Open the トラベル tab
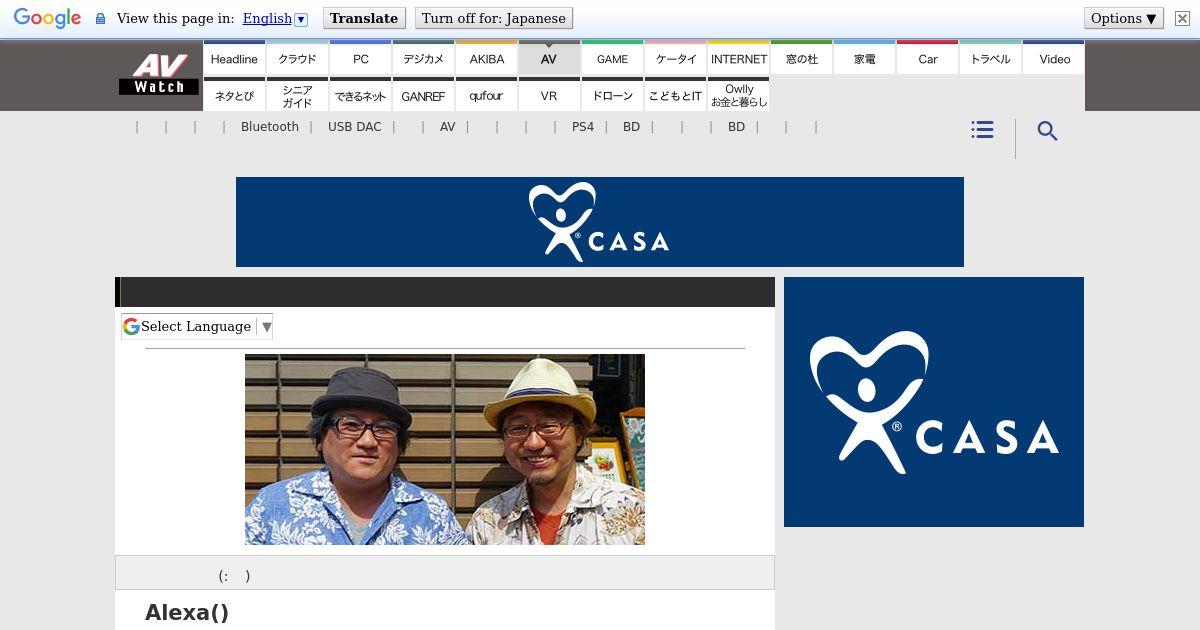The image size is (1200, 630). coord(990,58)
